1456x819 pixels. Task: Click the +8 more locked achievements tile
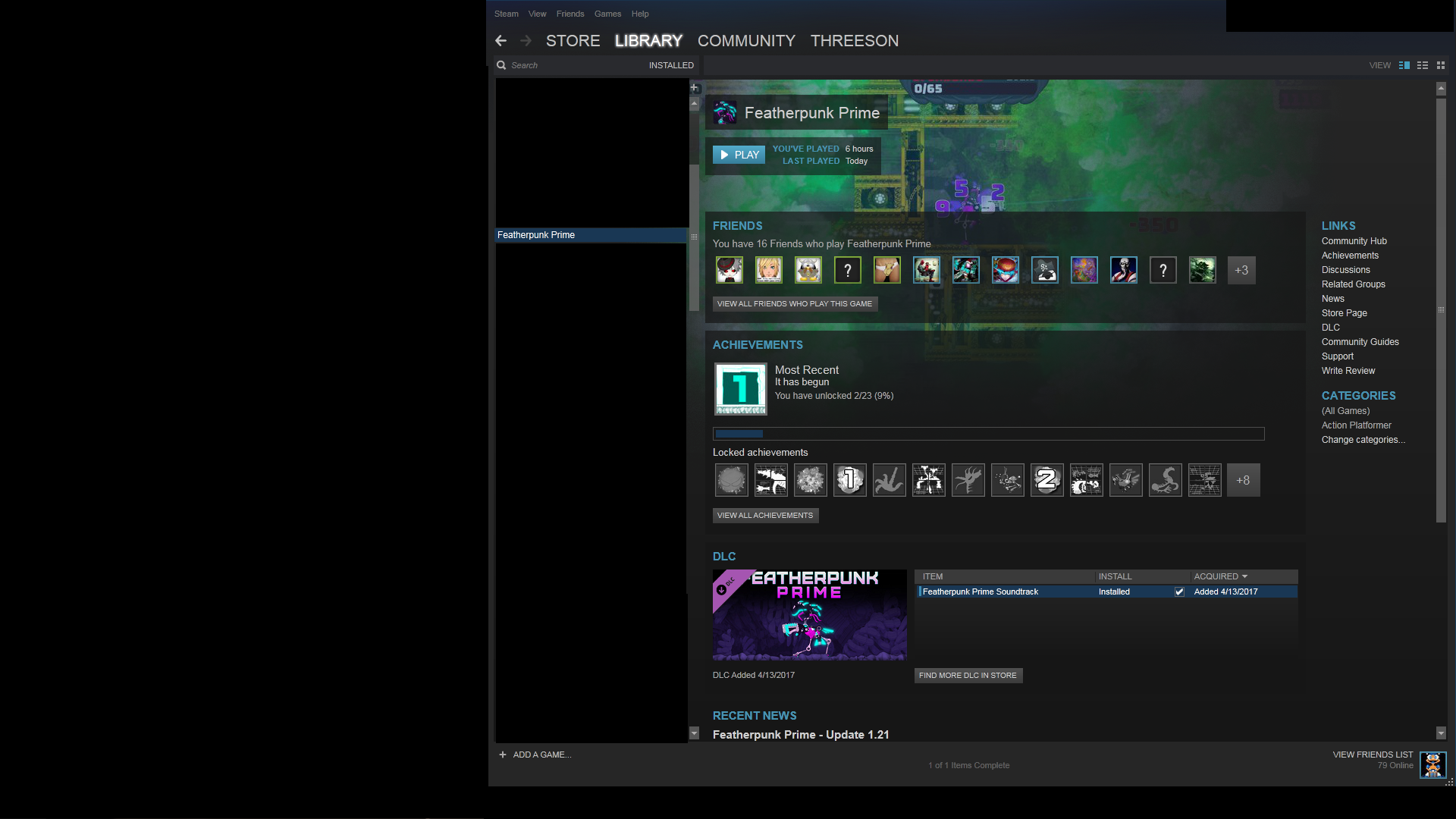point(1243,480)
